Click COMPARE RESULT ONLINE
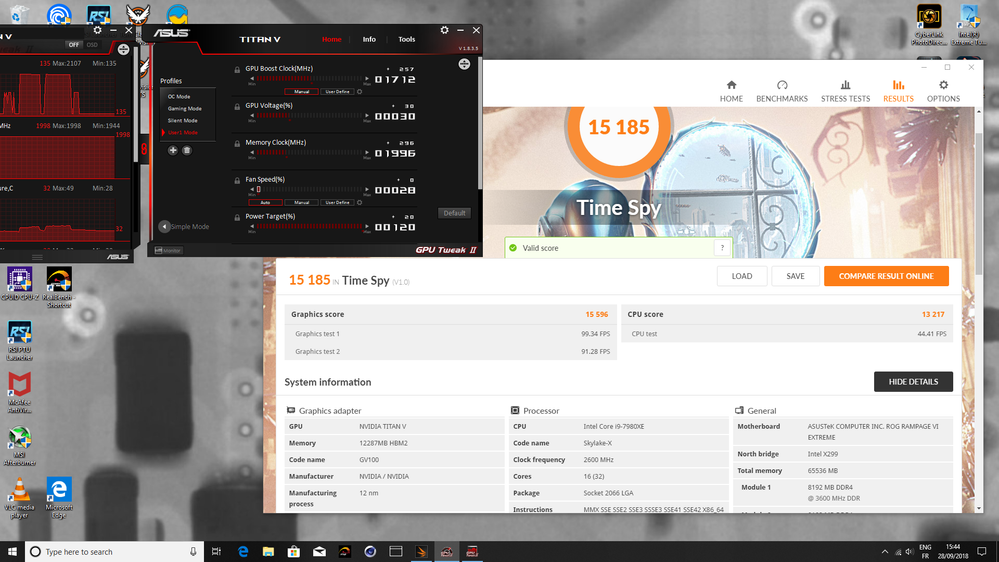This screenshot has width=999, height=562. (x=886, y=276)
